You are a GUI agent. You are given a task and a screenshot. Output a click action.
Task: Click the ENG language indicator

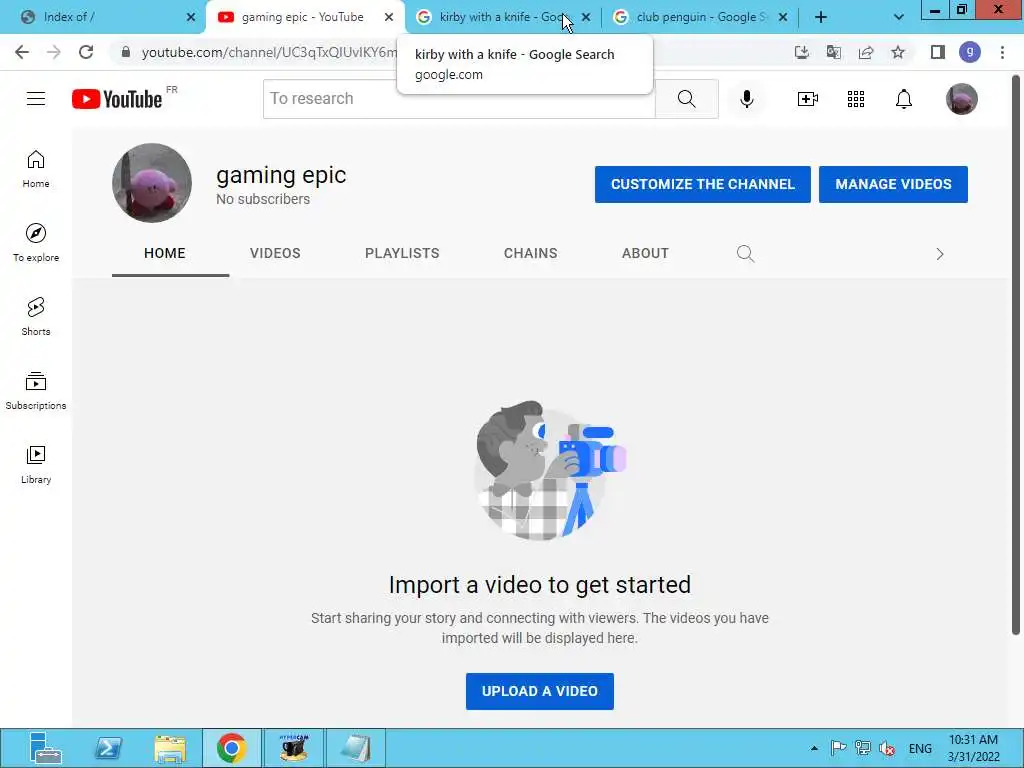click(920, 748)
